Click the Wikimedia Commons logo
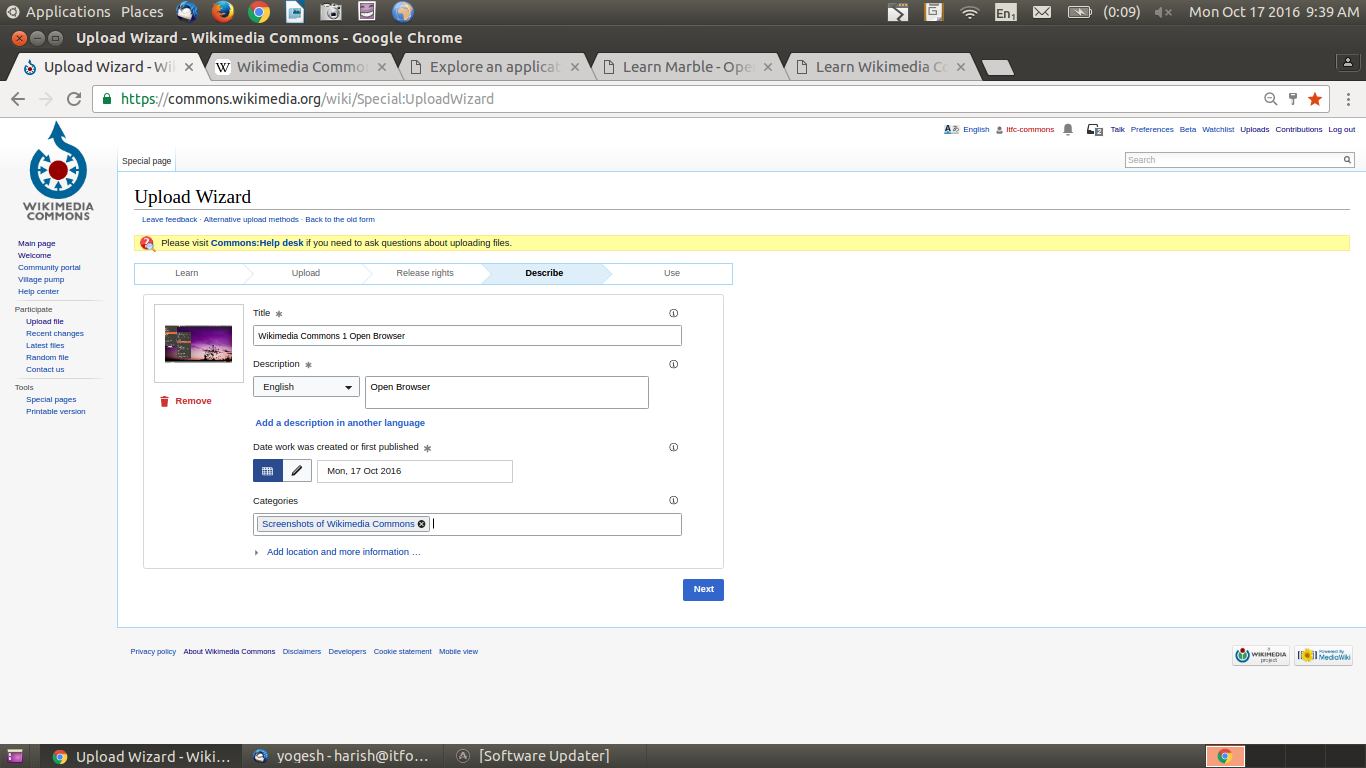This screenshot has height=768, width=1366. click(58, 171)
